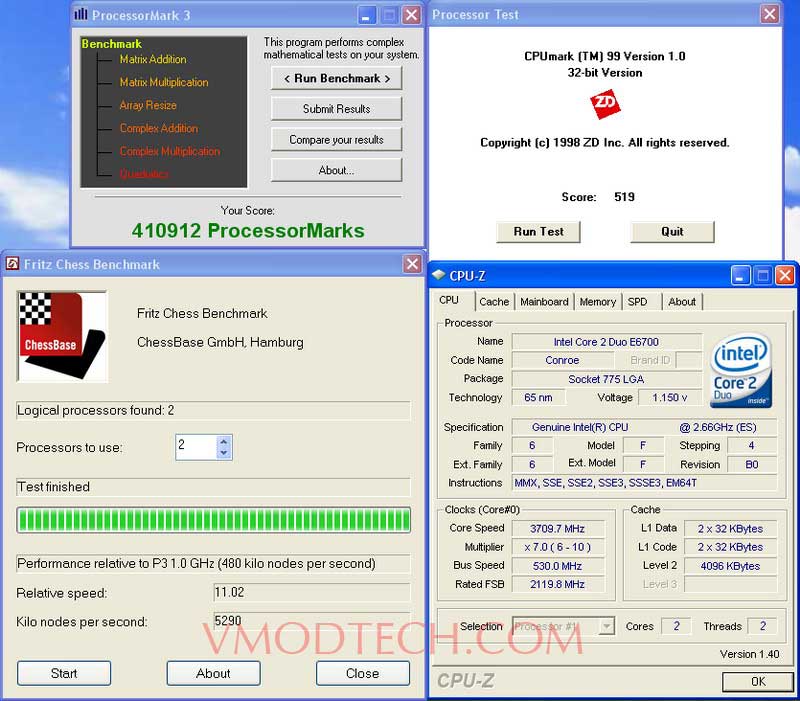800x701 pixels.
Task: Click the Intel Core 2 Duo logo
Action: [741, 370]
